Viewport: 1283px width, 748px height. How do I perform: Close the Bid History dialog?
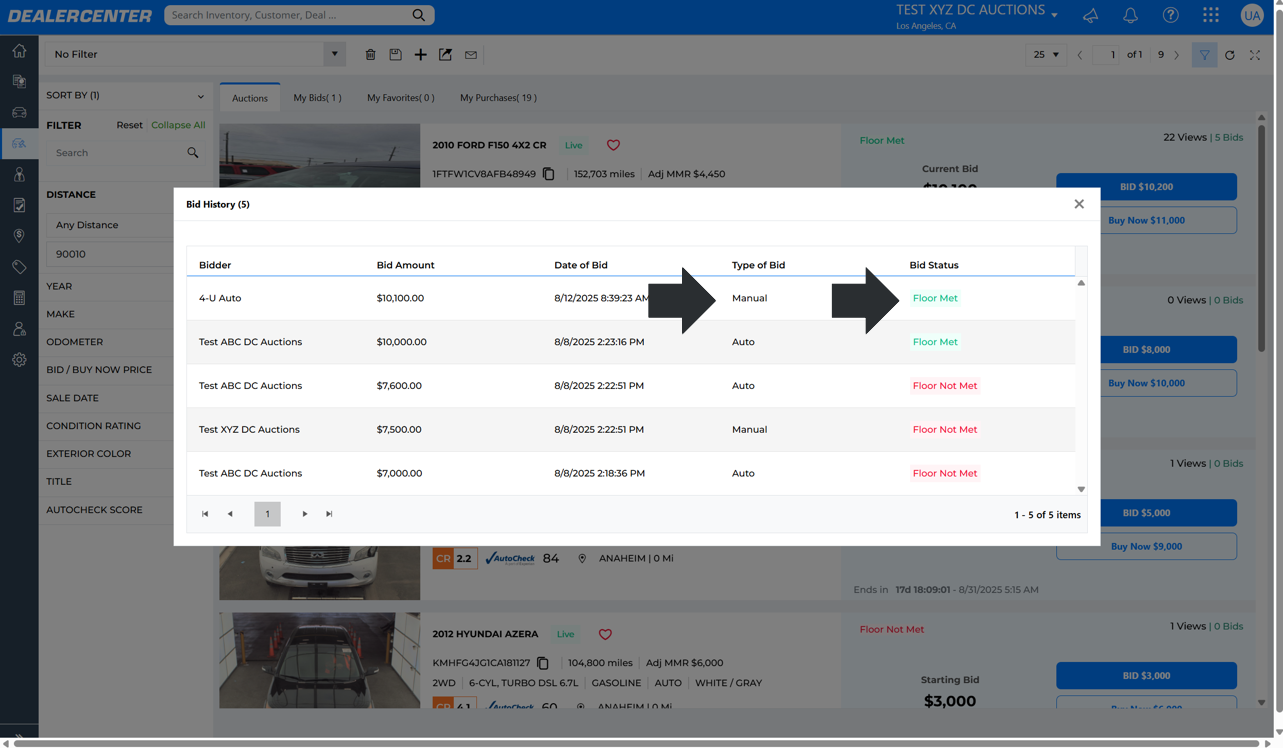(x=1079, y=204)
